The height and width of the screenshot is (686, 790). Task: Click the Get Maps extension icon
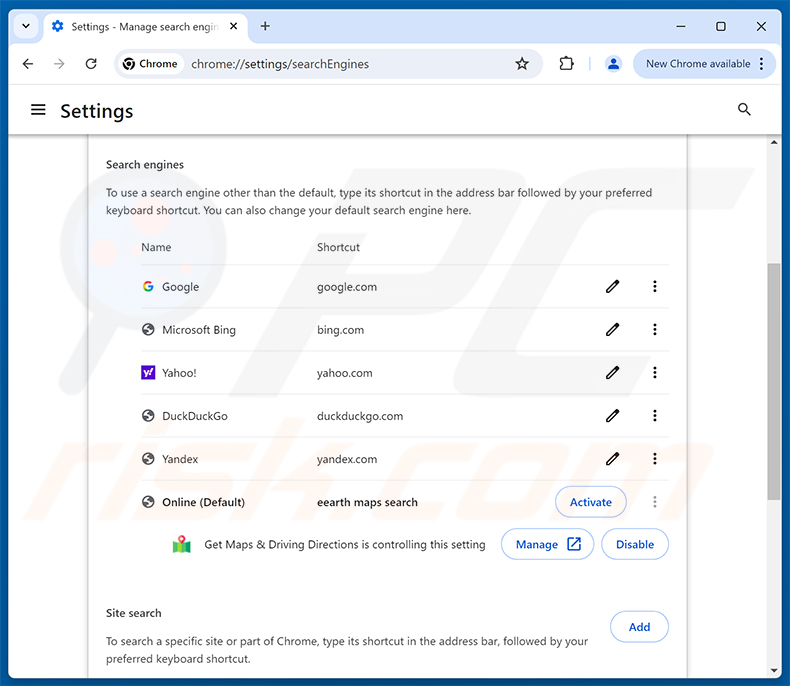tap(182, 544)
